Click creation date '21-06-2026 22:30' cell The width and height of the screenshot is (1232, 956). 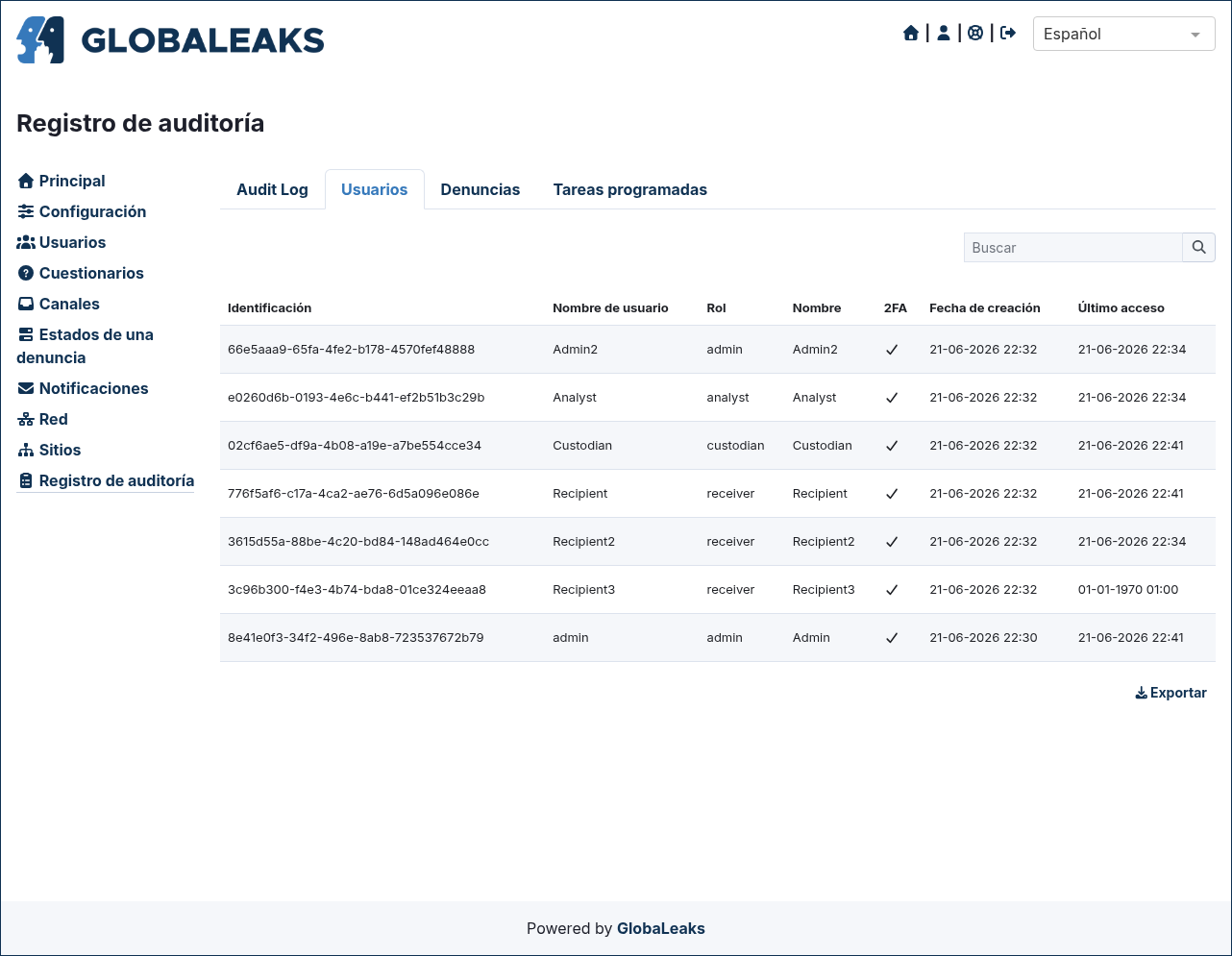983,637
